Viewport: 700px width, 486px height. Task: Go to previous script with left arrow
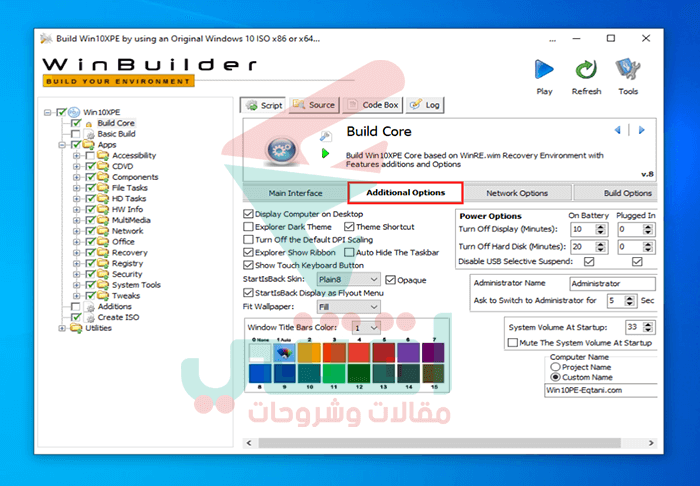tap(618, 130)
